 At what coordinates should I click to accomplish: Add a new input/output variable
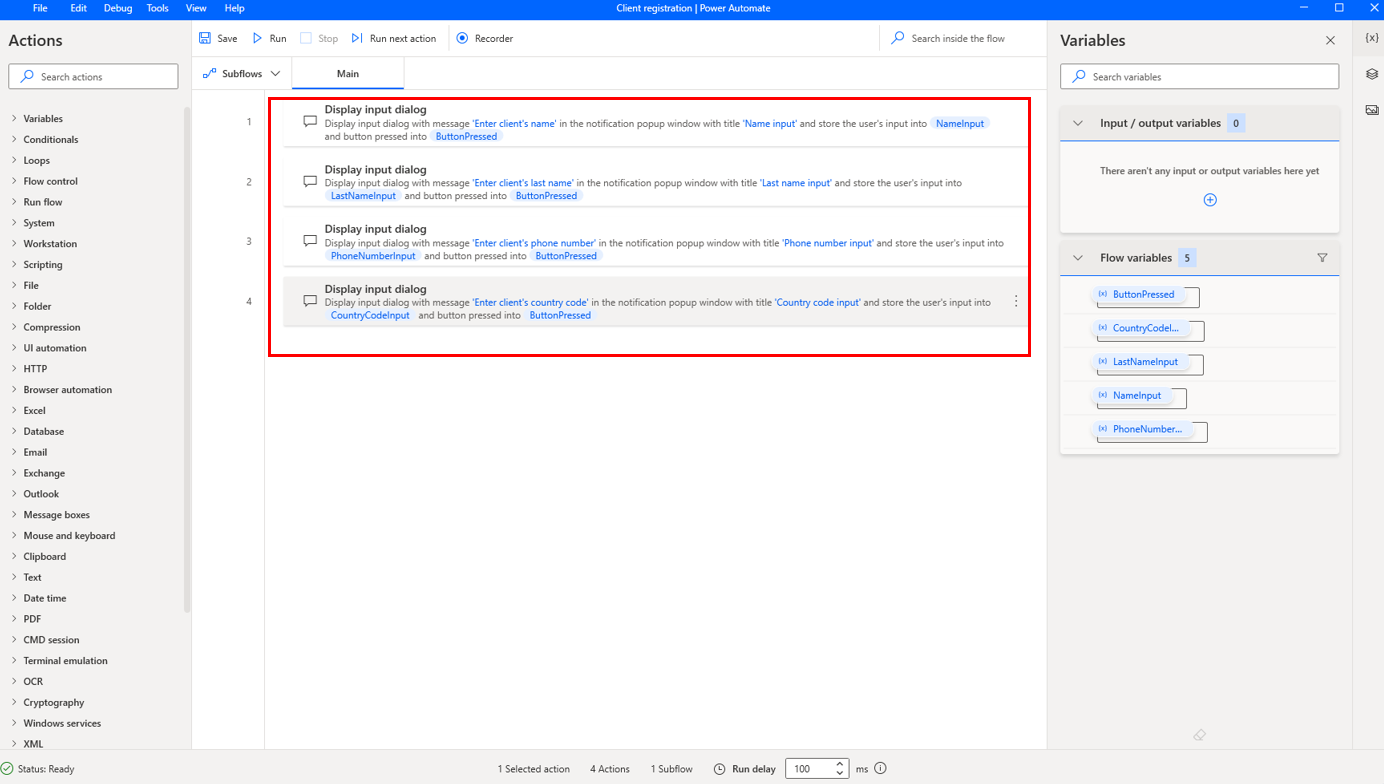[1210, 199]
